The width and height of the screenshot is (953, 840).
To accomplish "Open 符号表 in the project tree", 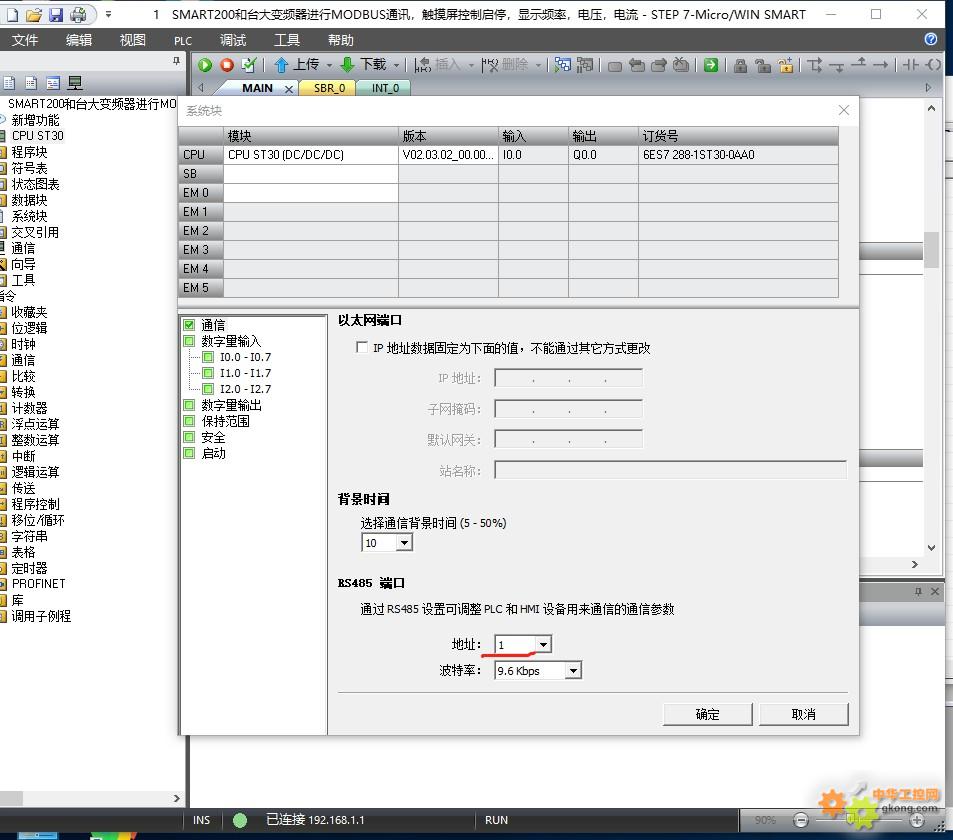I will click(29, 168).
